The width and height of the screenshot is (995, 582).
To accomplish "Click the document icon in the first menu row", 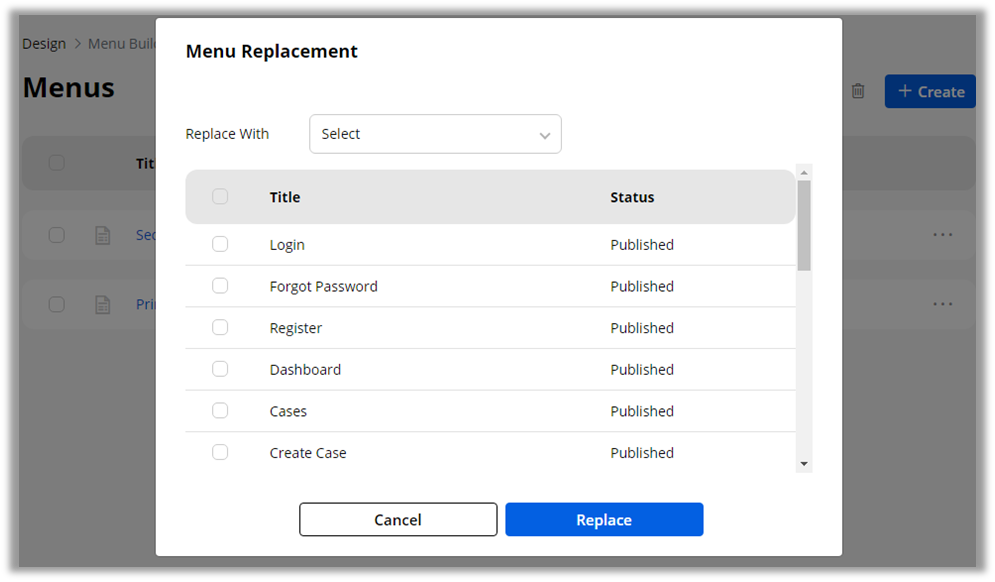I will point(102,235).
